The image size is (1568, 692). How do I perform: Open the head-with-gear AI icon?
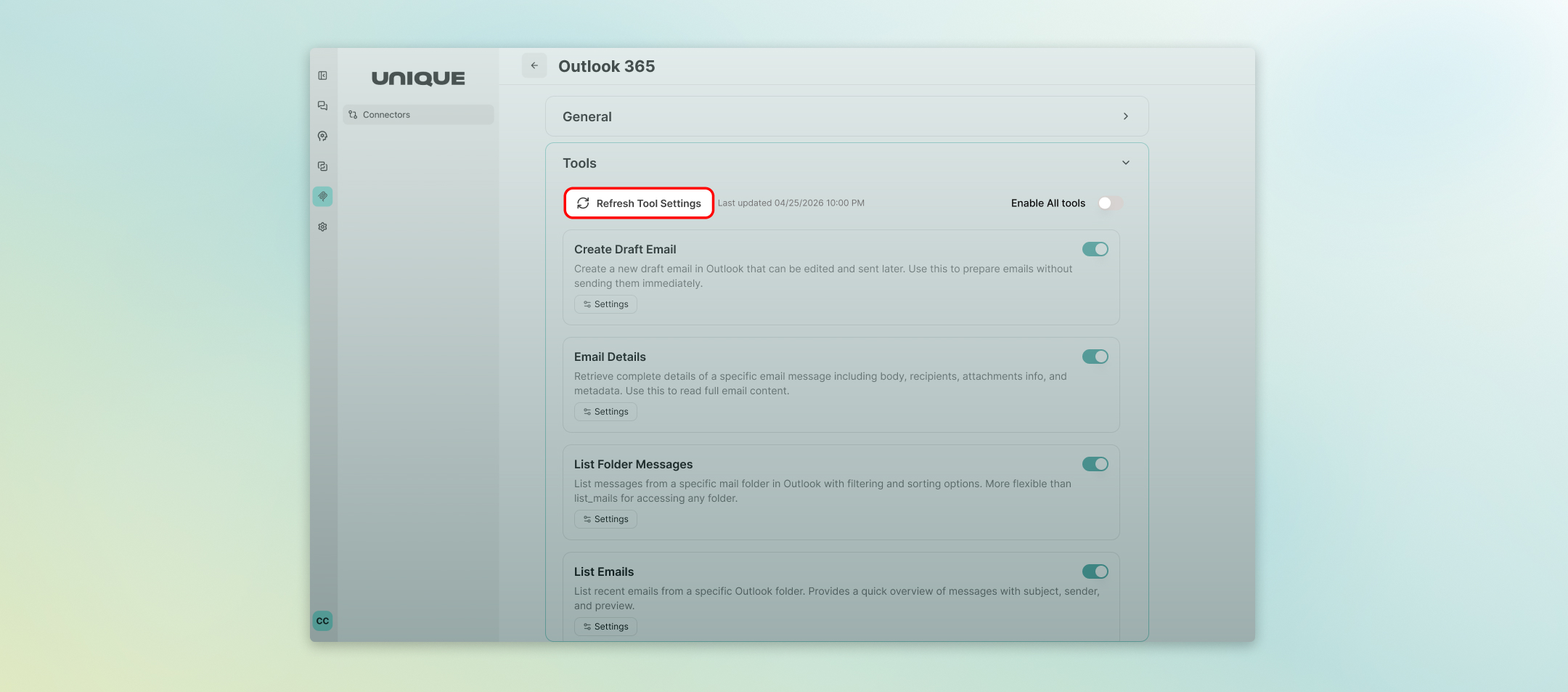click(x=322, y=136)
